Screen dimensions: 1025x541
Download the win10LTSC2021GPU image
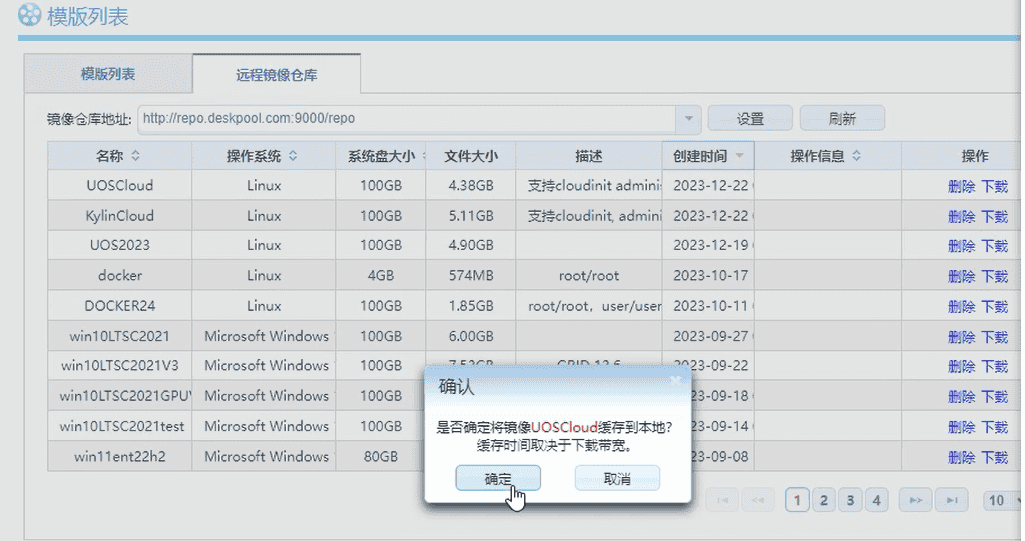994,396
